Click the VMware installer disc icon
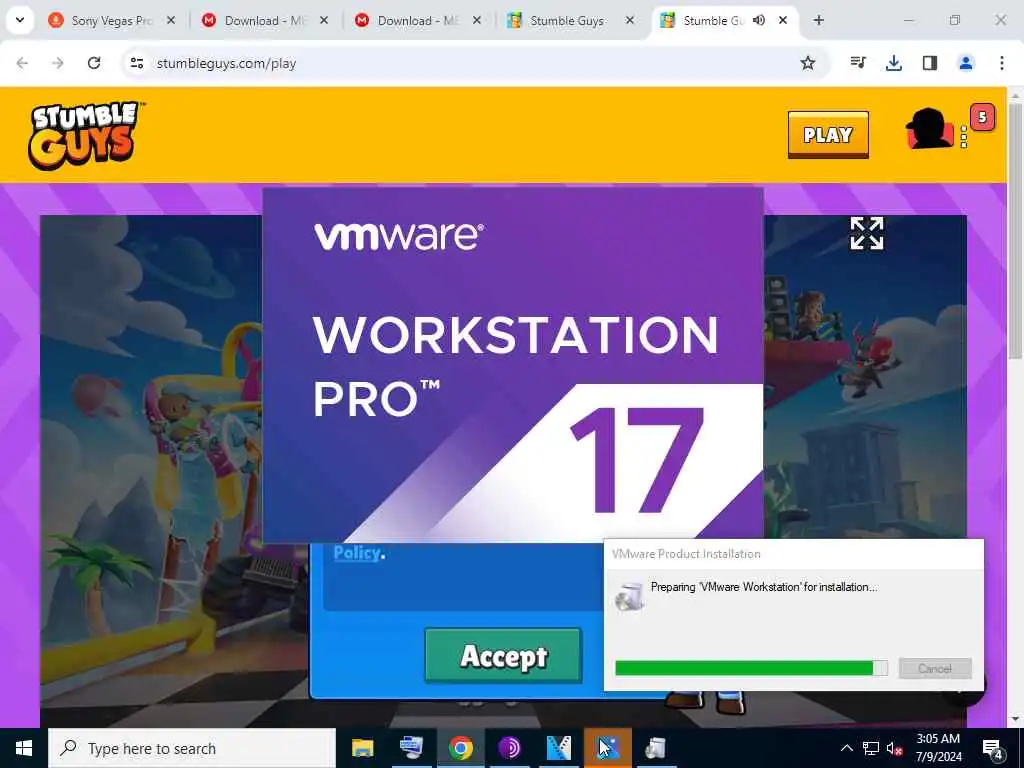The height and width of the screenshot is (768, 1024). pyautogui.click(x=630, y=596)
